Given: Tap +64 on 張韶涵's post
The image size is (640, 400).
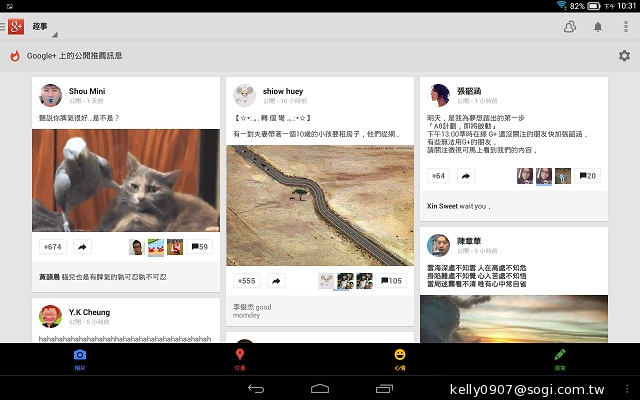Looking at the screenshot, I should (438, 176).
